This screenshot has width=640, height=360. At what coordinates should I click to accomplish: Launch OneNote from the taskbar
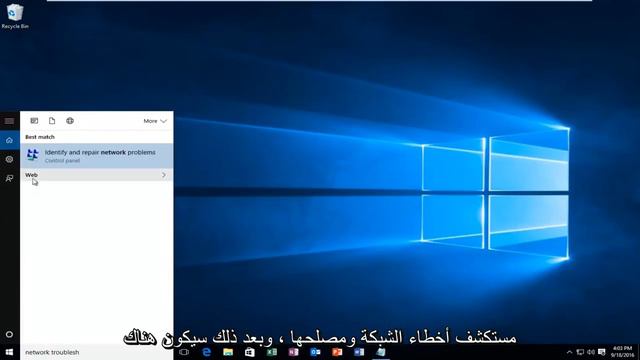[x=293, y=352]
